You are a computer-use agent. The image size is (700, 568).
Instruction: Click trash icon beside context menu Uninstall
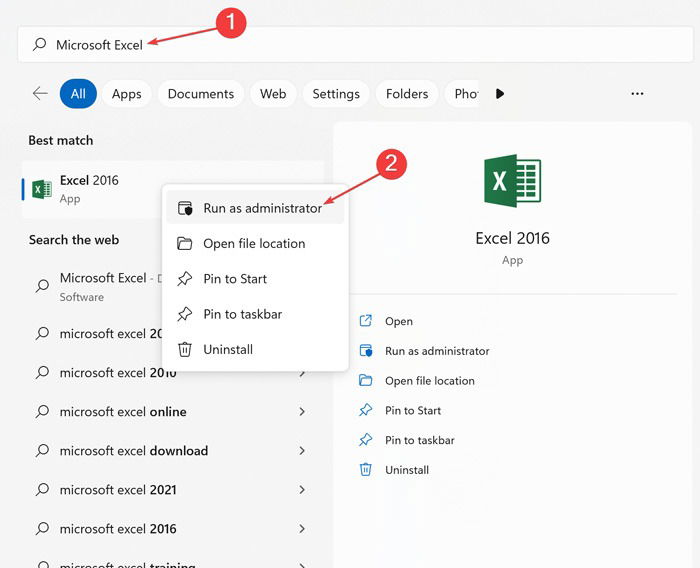185,349
